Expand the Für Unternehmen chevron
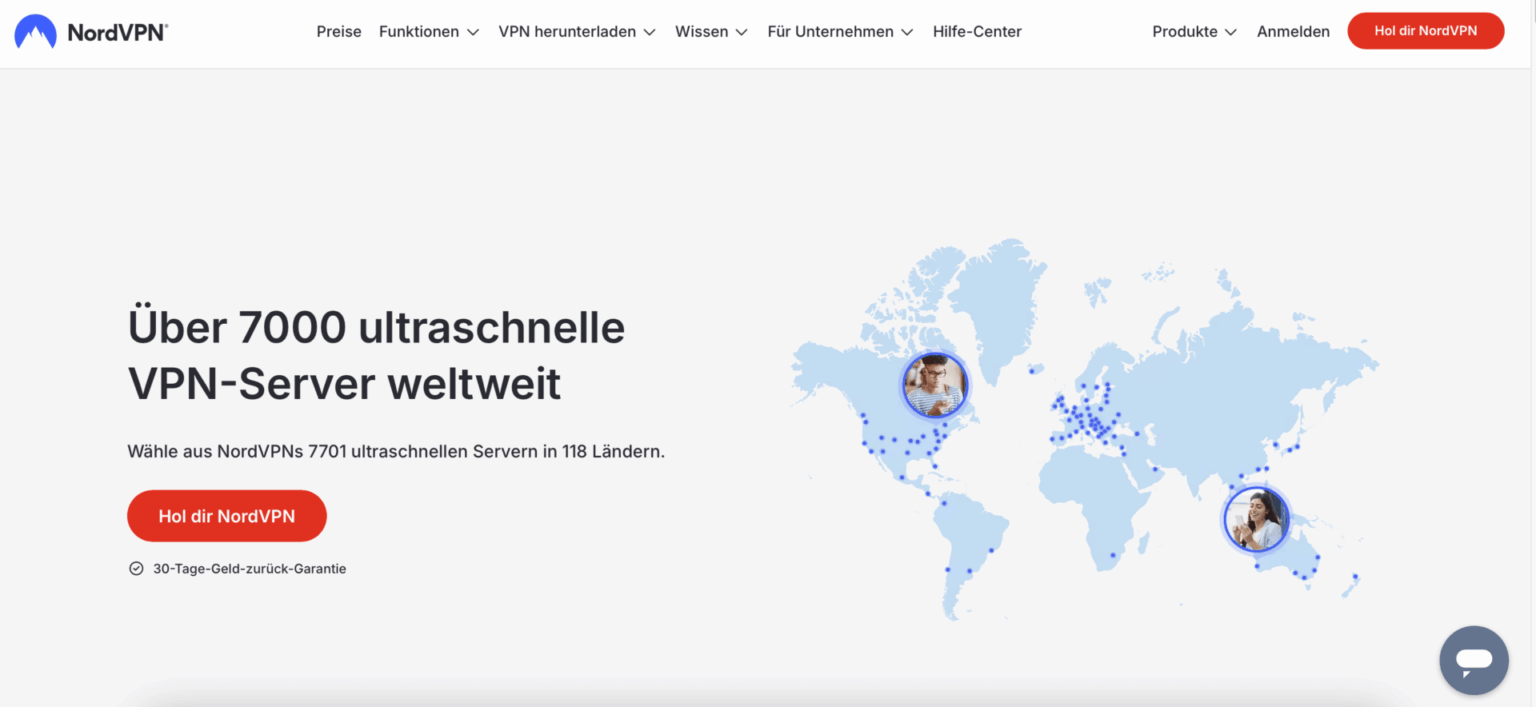The height and width of the screenshot is (707, 1536). point(907,32)
